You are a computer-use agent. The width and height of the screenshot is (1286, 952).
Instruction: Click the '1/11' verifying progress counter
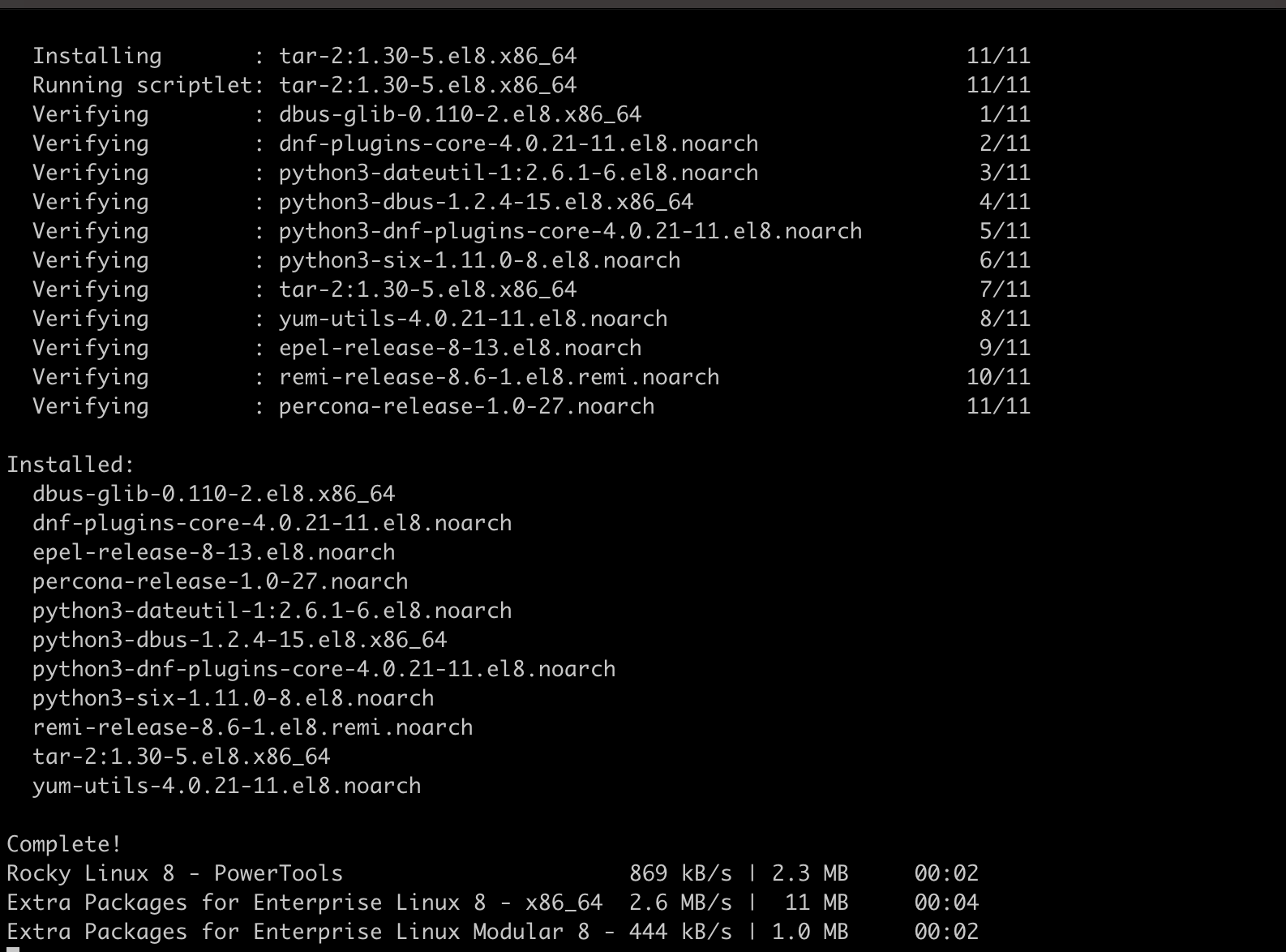(x=1005, y=114)
